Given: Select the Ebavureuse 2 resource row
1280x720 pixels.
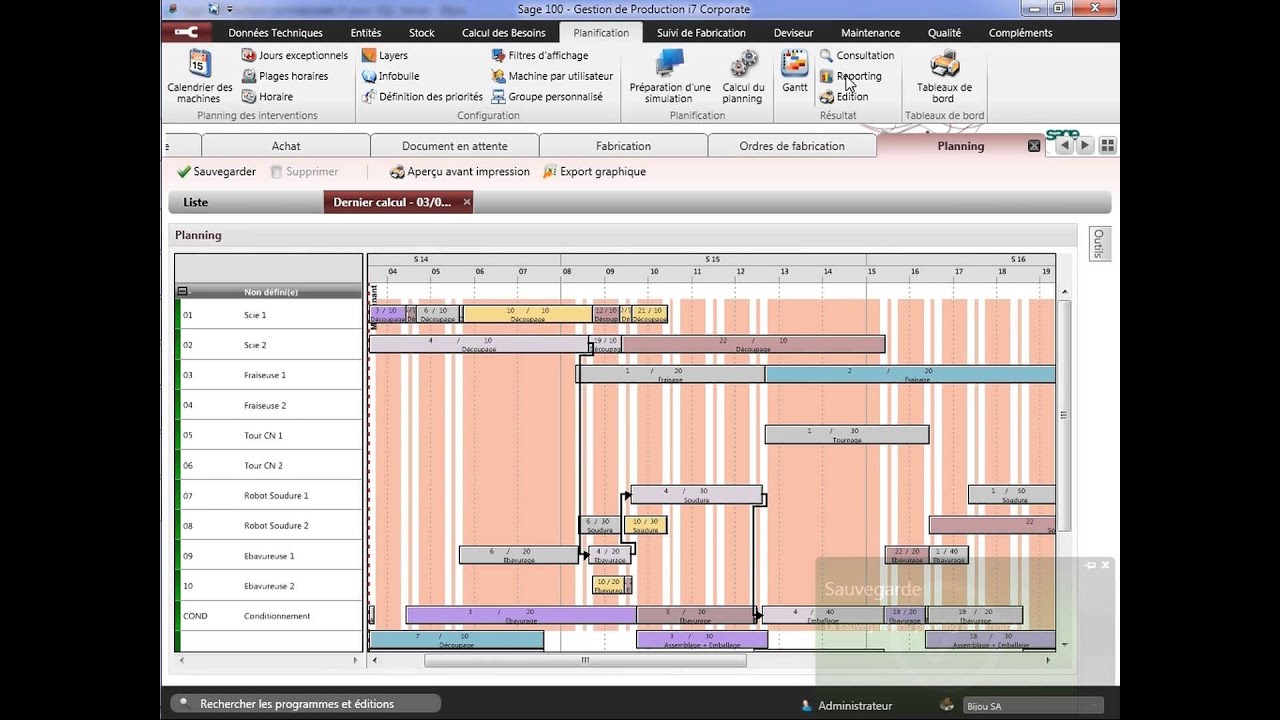Looking at the screenshot, I should click(269, 586).
